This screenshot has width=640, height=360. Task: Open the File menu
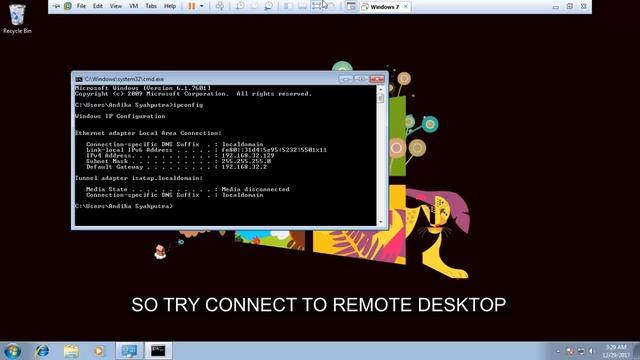coord(81,6)
